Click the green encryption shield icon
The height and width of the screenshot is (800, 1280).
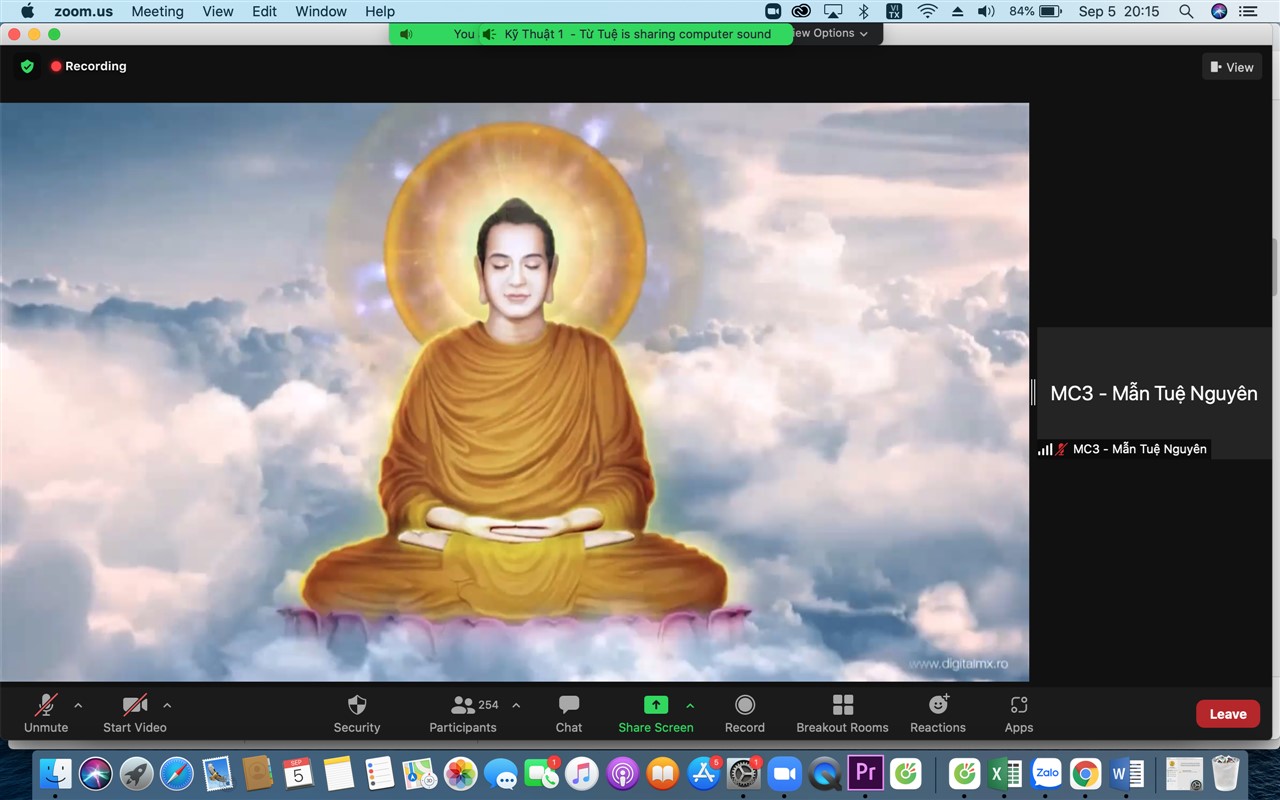pyautogui.click(x=27, y=66)
